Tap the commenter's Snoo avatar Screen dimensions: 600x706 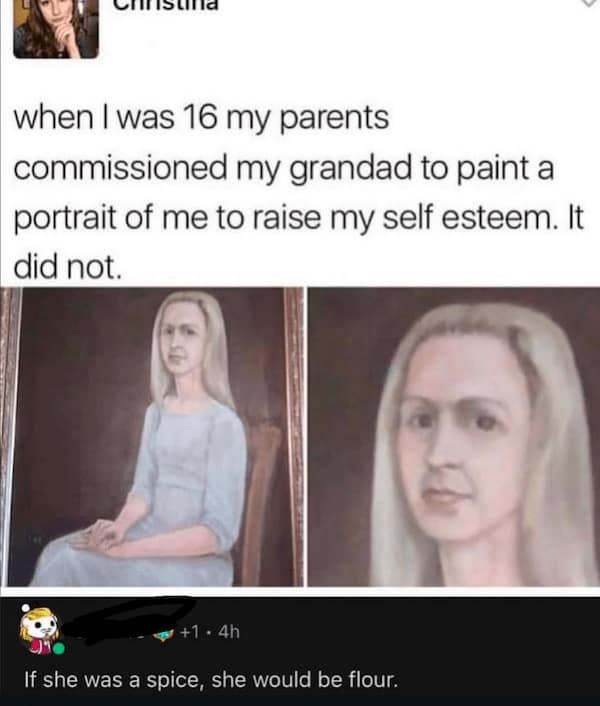click(39, 629)
